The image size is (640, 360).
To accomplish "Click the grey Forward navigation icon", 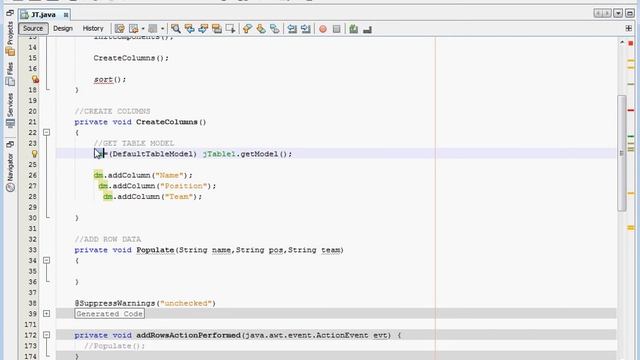I will click(x=153, y=29).
